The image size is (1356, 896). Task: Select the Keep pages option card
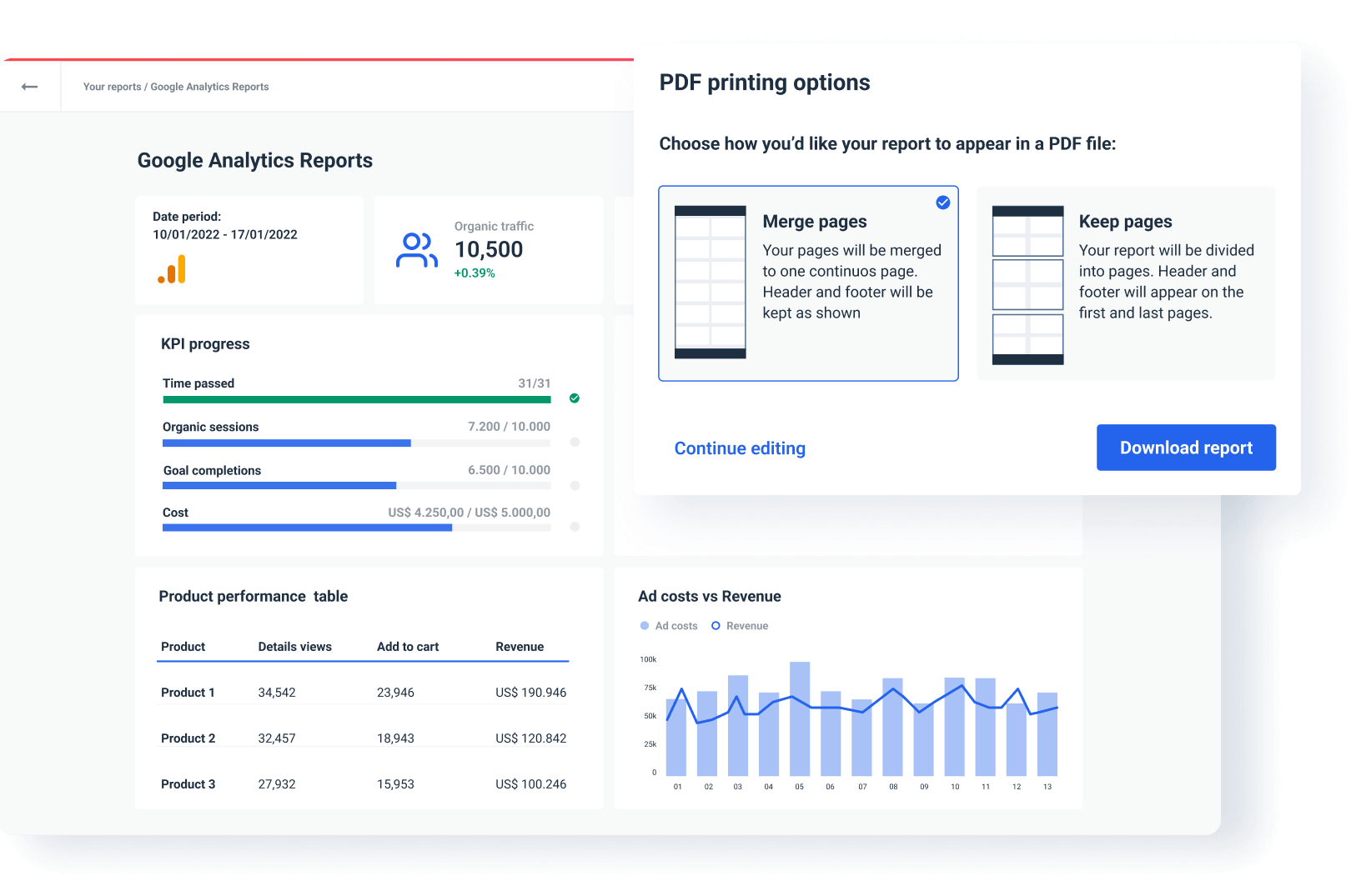pos(1126,283)
